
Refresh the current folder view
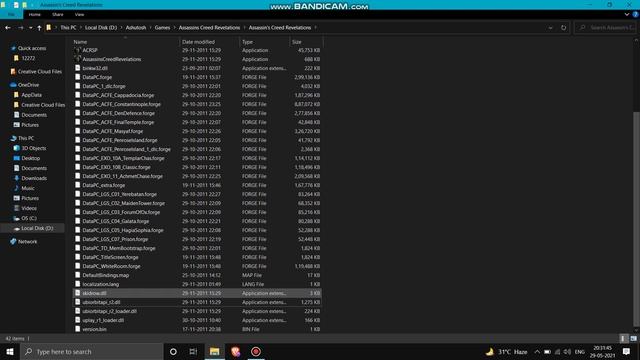[563, 28]
